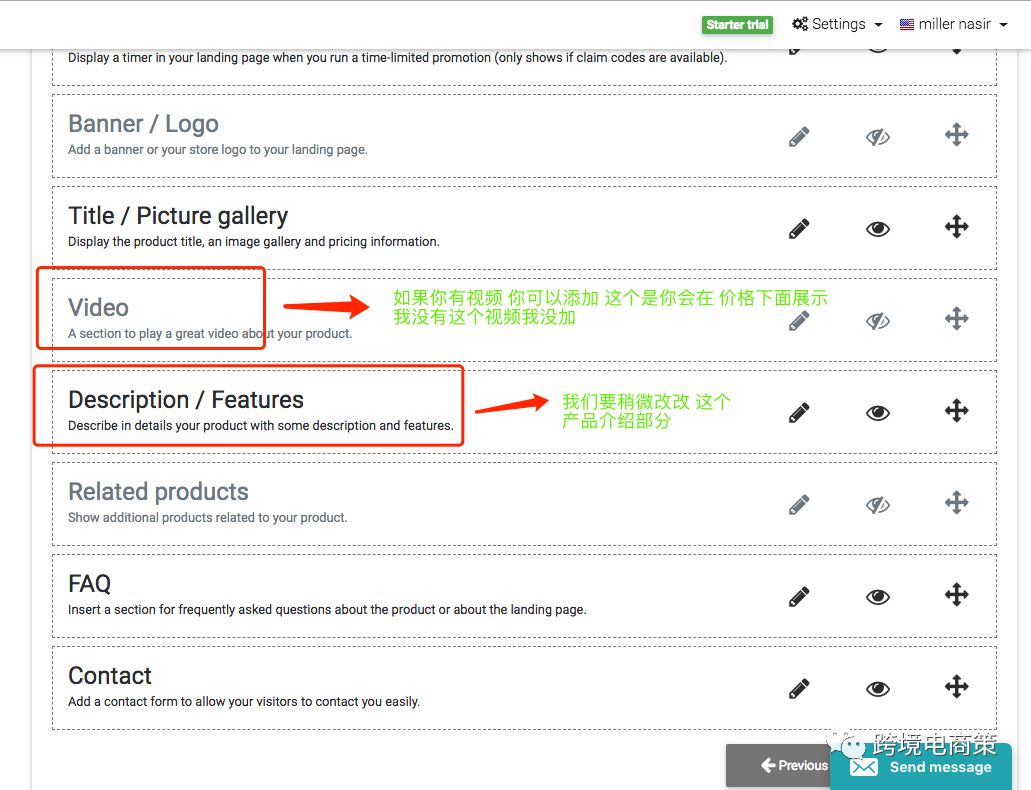Image resolution: width=1031 pixels, height=790 pixels.
Task: Click pencil icon for Title / Picture gallery
Action: click(x=799, y=228)
